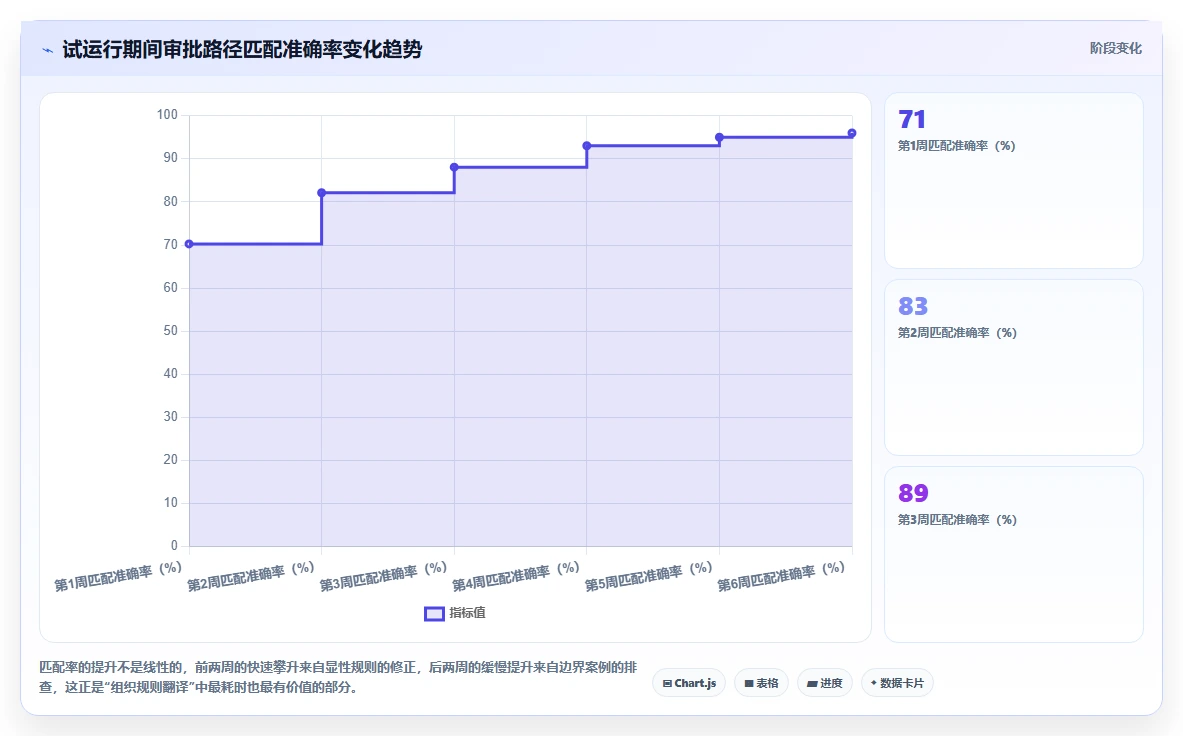The image size is (1183, 736).
Task: Select the card showing value 89
Action: (x=1013, y=554)
